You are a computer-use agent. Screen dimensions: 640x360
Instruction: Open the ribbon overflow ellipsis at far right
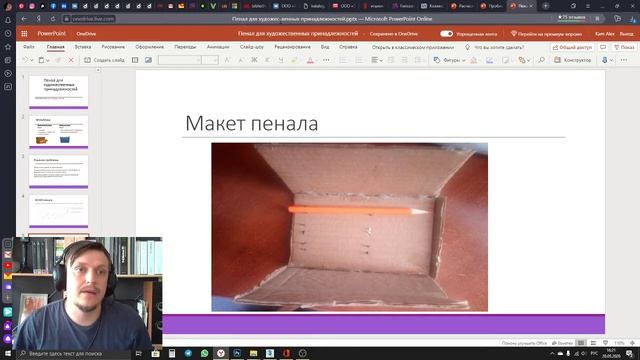pos(624,60)
